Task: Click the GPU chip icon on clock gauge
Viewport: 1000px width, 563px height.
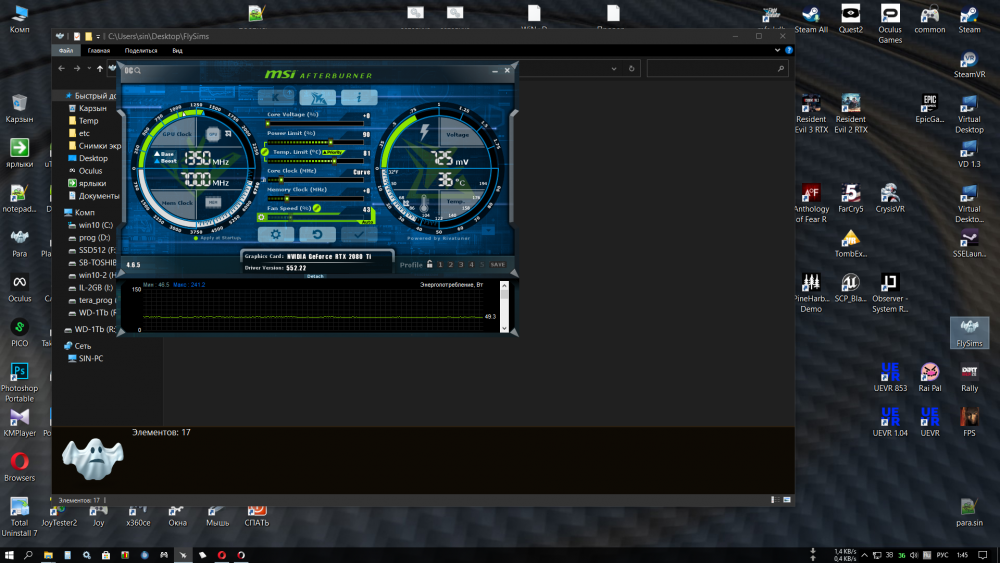Action: click(x=213, y=134)
